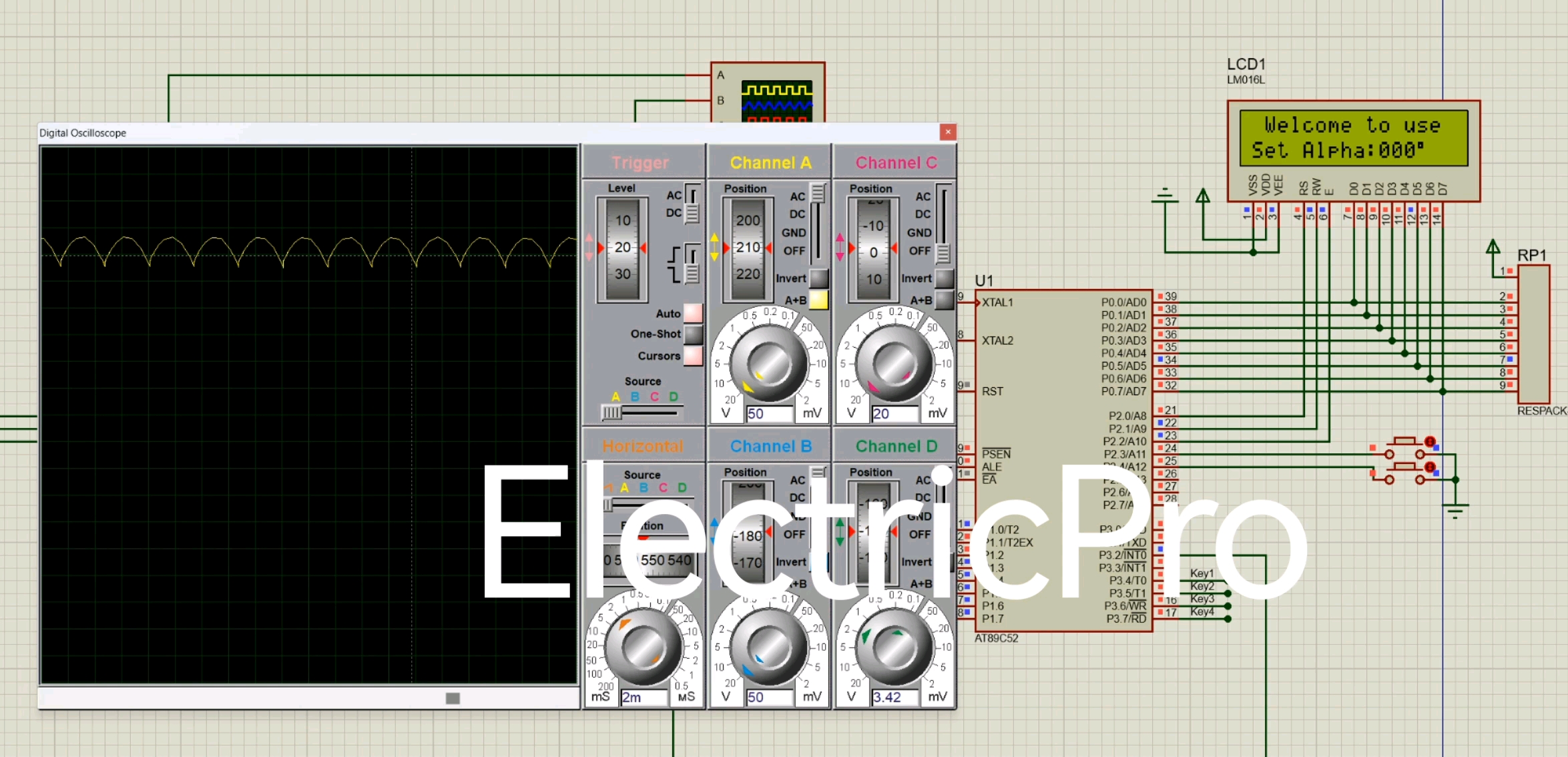Enable the Trigger One-Shot button
The width and height of the screenshot is (1568, 757).
coord(693,334)
